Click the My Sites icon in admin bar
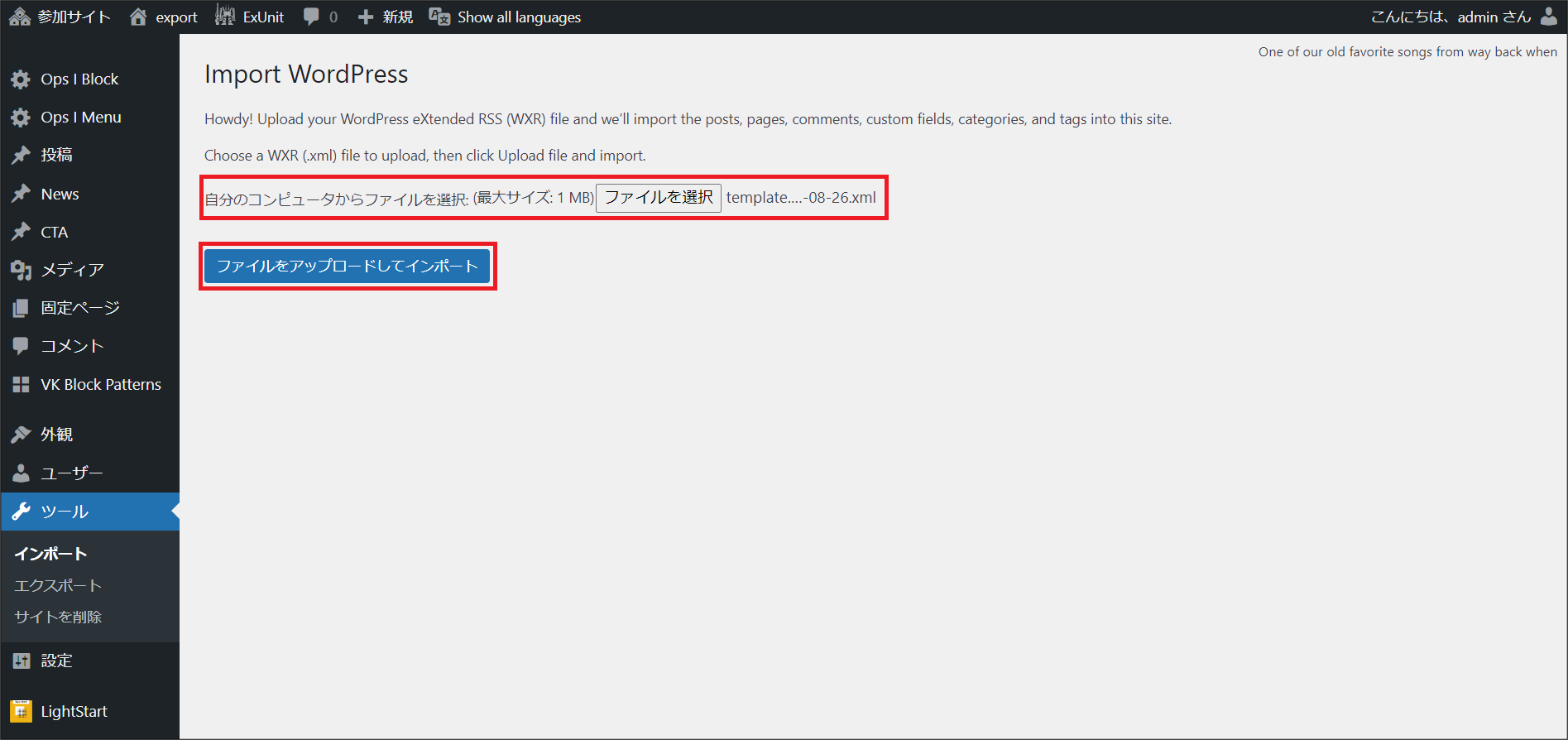This screenshot has height=740, width=1568. click(20, 17)
